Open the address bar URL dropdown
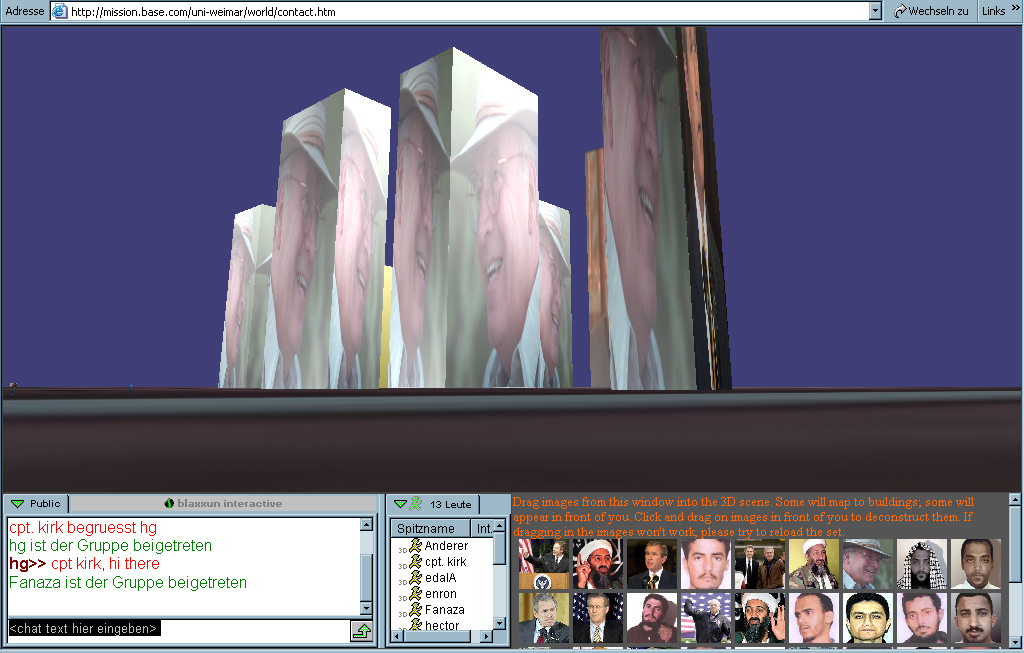This screenshot has height=653, width=1024. (875, 11)
